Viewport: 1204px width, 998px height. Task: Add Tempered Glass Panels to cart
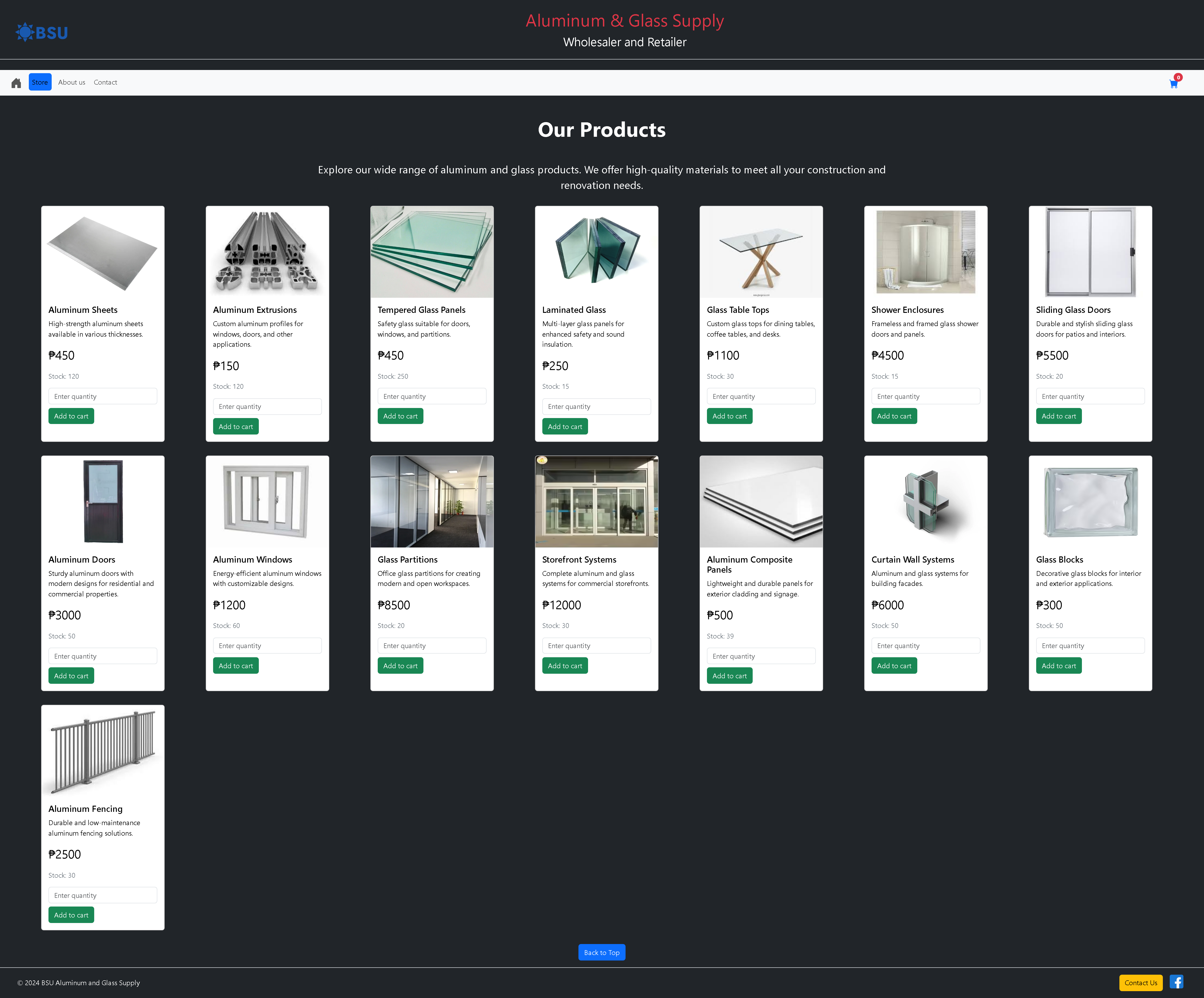[400, 416]
